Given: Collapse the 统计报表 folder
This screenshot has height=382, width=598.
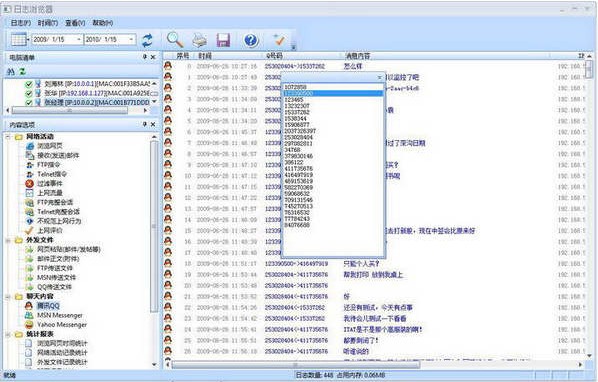Looking at the screenshot, I should point(8,334).
